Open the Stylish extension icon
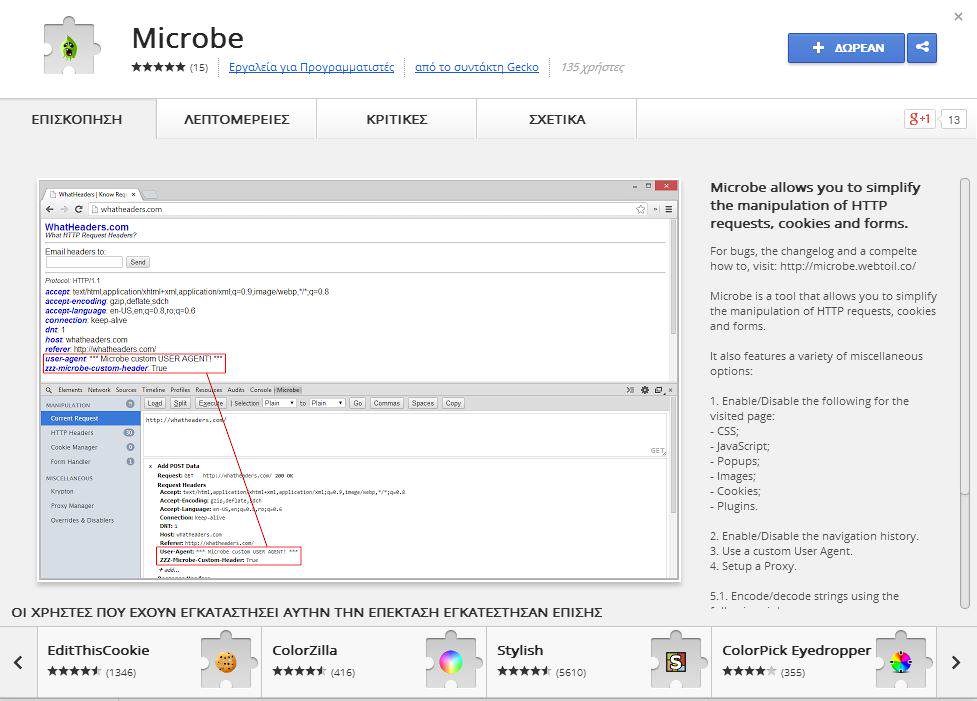 (677, 660)
